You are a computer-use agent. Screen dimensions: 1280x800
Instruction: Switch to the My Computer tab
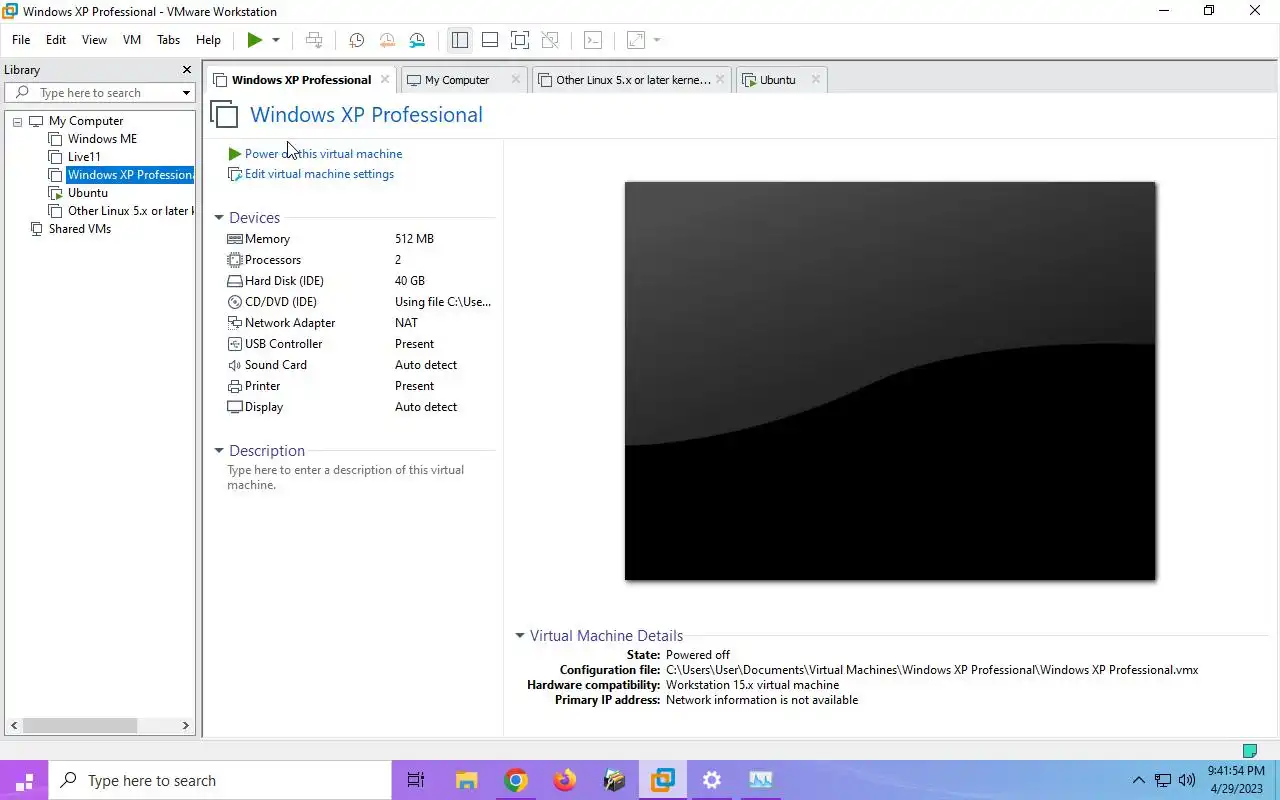[x=457, y=80]
